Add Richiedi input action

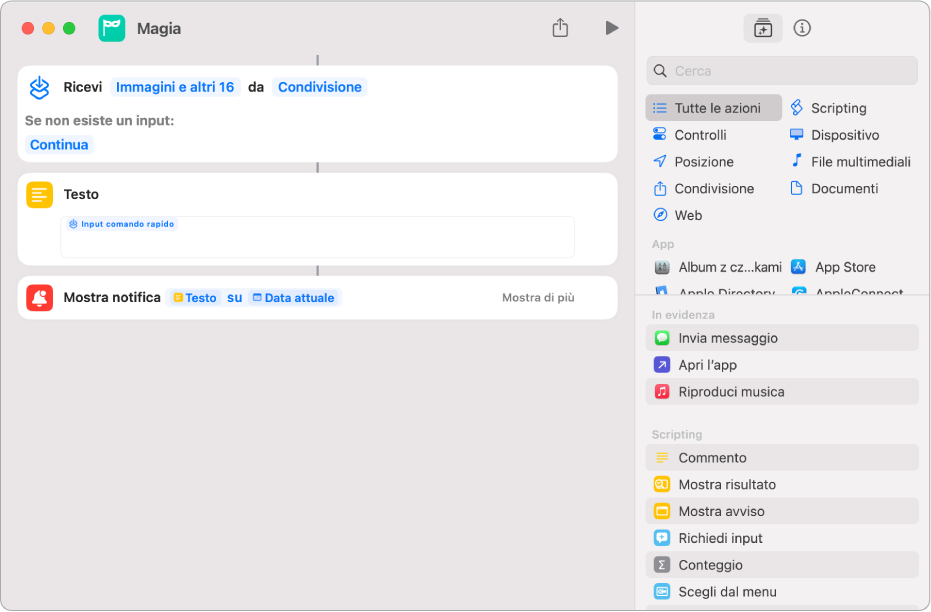782,538
